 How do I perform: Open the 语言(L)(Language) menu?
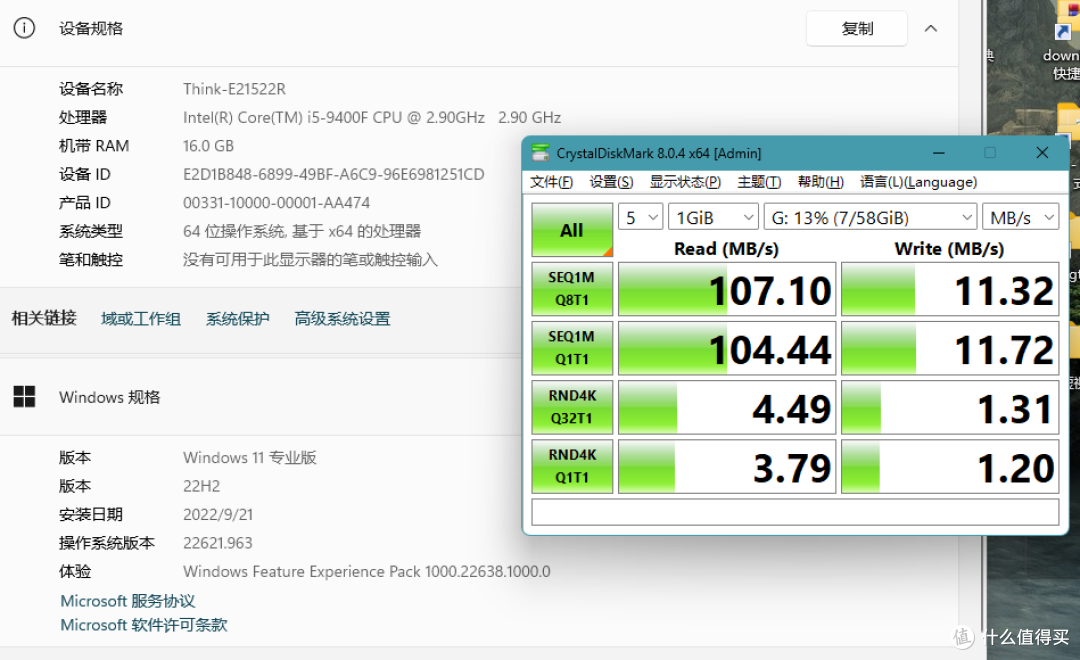pos(919,182)
